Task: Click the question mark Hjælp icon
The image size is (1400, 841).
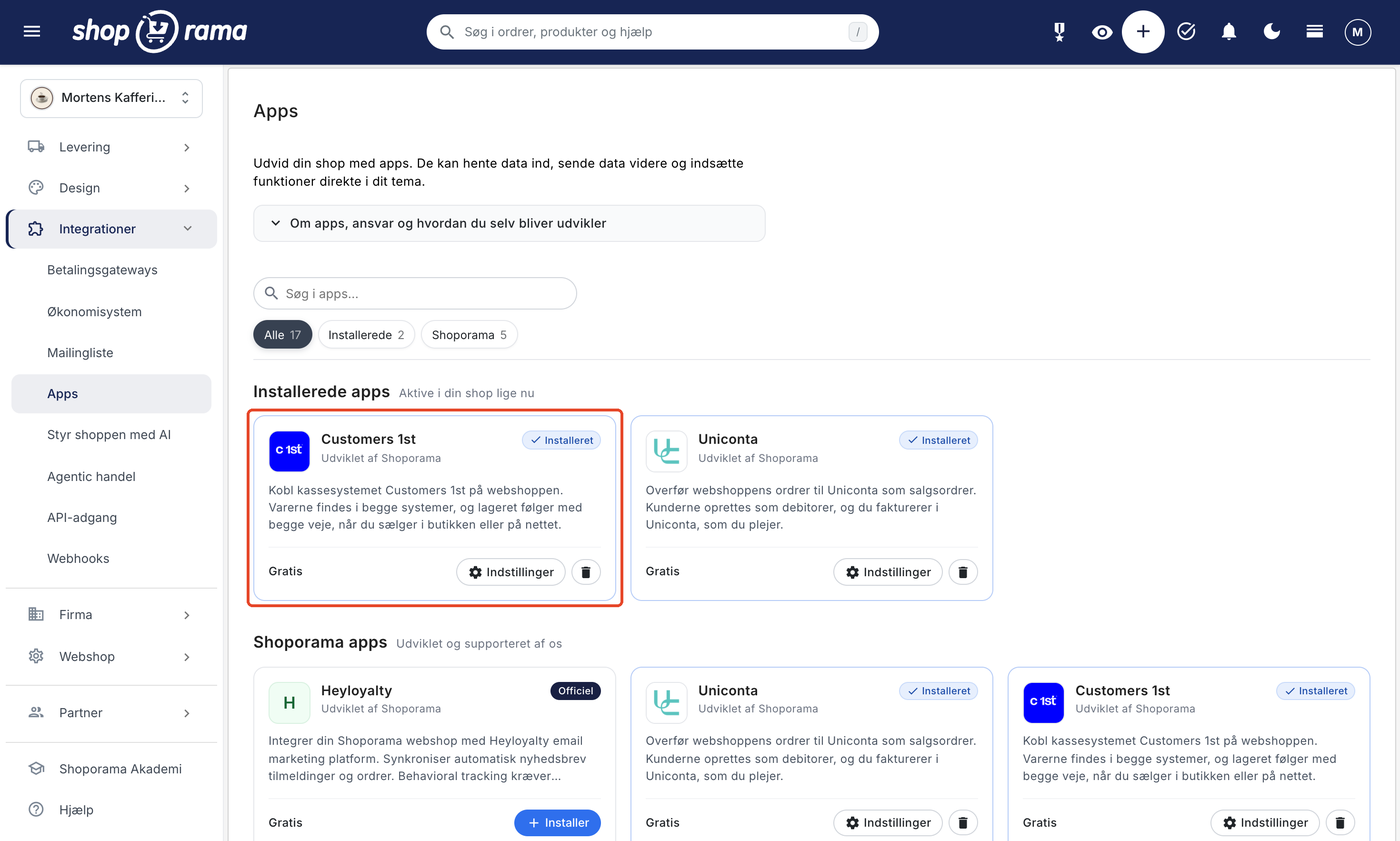Action: click(x=36, y=810)
